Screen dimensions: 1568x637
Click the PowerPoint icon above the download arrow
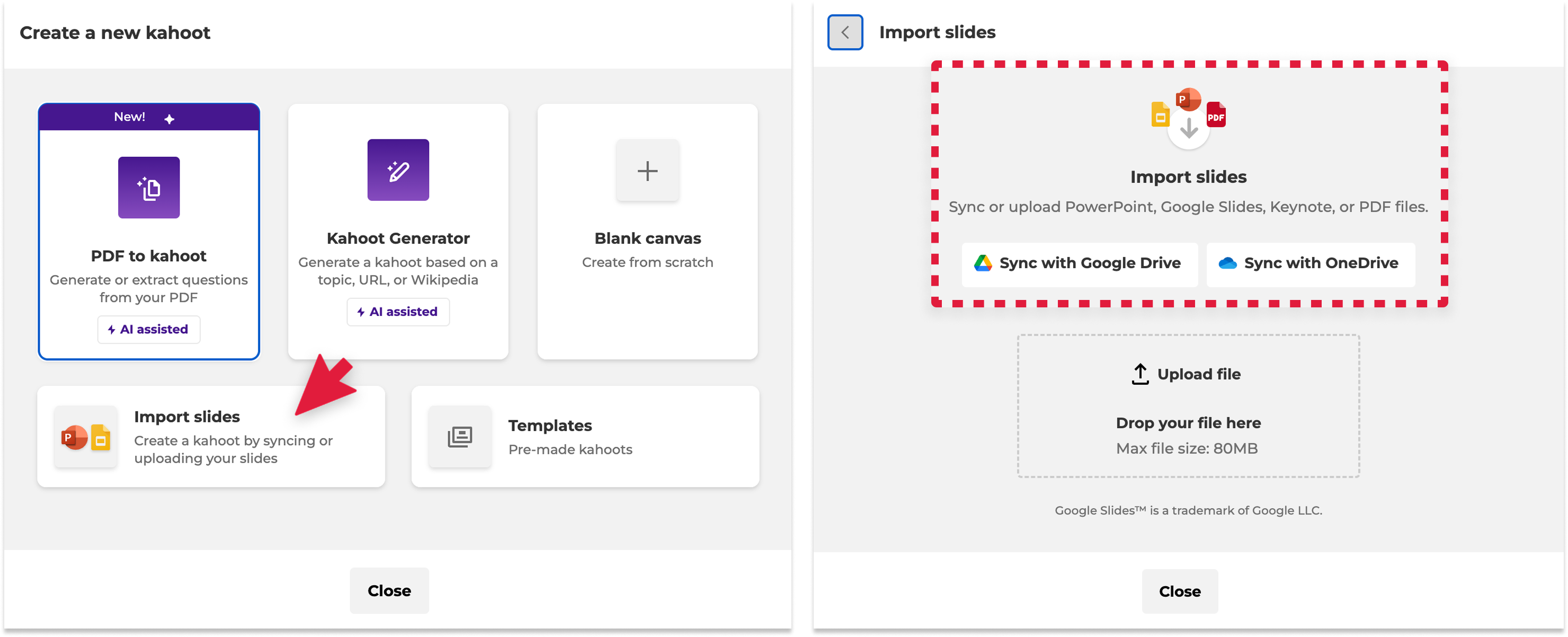point(1188,100)
